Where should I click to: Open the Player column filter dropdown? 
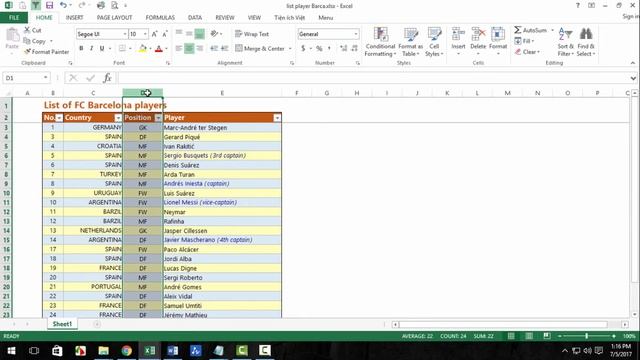(x=277, y=118)
